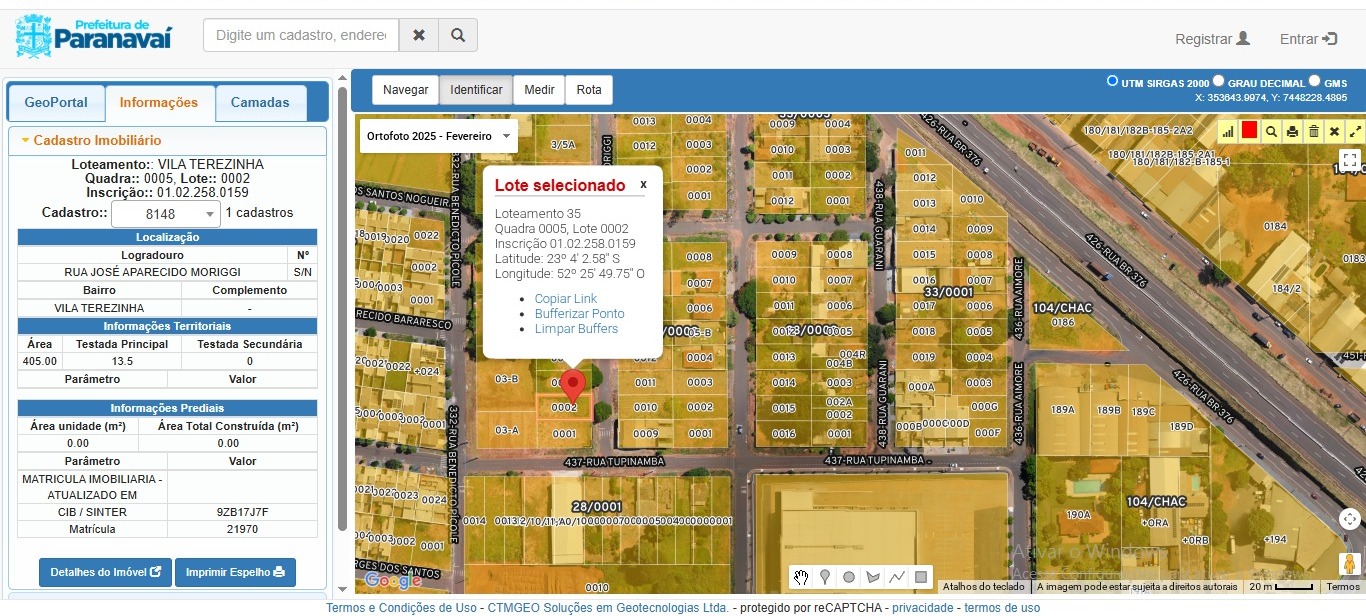Switch to the Camadas tab
1366x616 pixels.
click(x=260, y=102)
